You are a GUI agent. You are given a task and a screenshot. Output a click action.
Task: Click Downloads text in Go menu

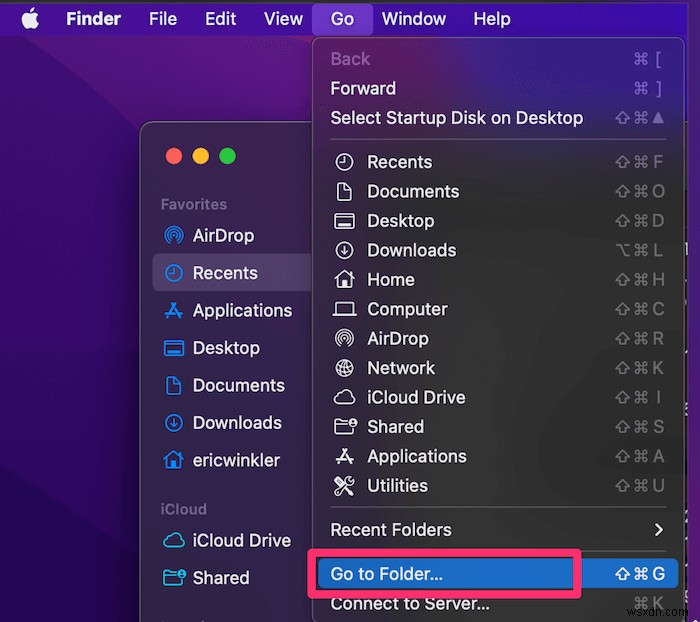412,250
